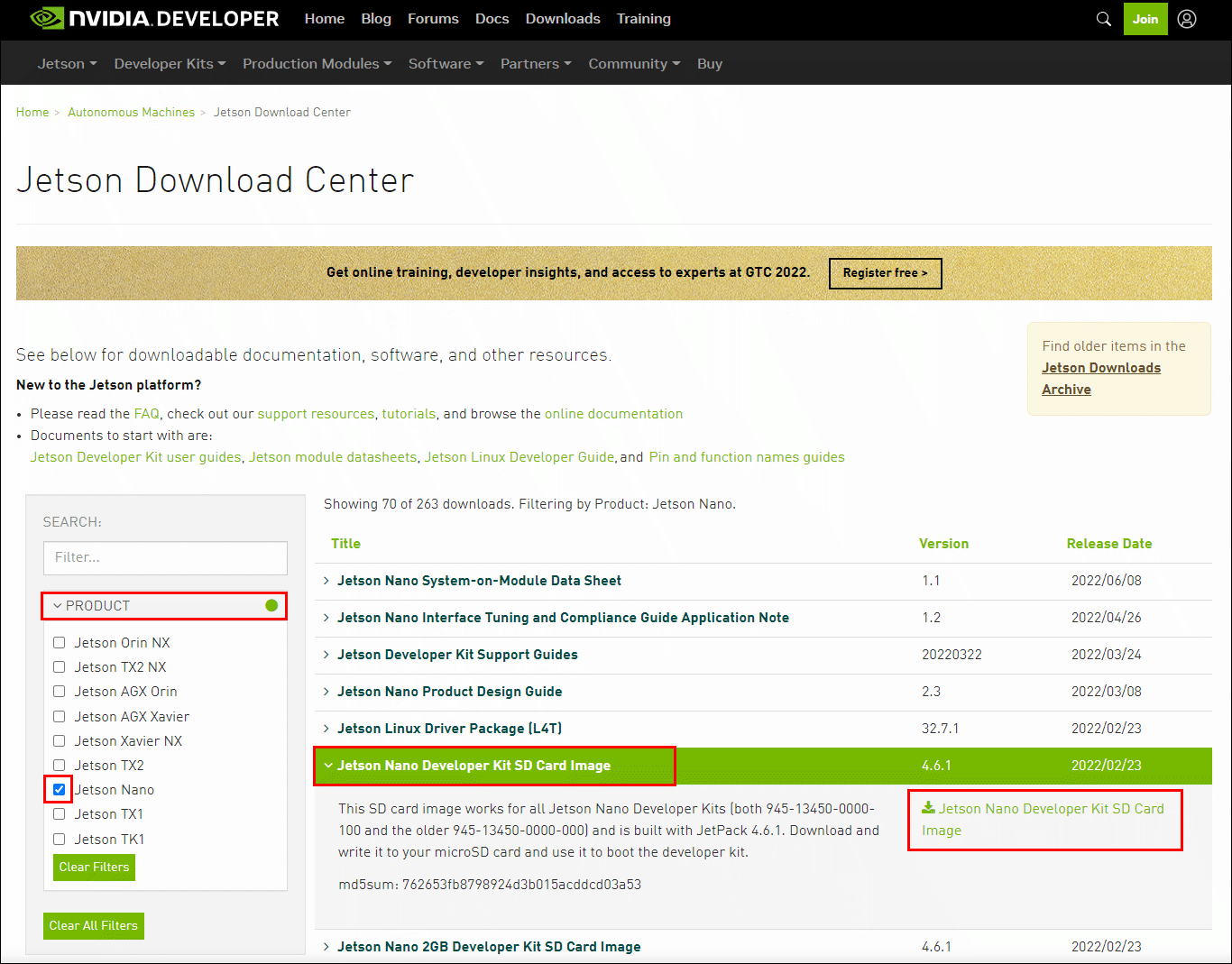Open Jetson Linux Developer Guide link
This screenshot has width=1232, height=964.
519,457
